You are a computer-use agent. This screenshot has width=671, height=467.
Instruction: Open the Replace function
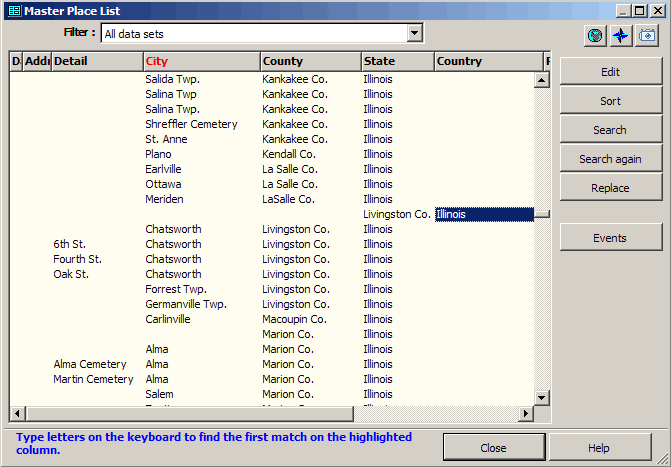(x=610, y=188)
